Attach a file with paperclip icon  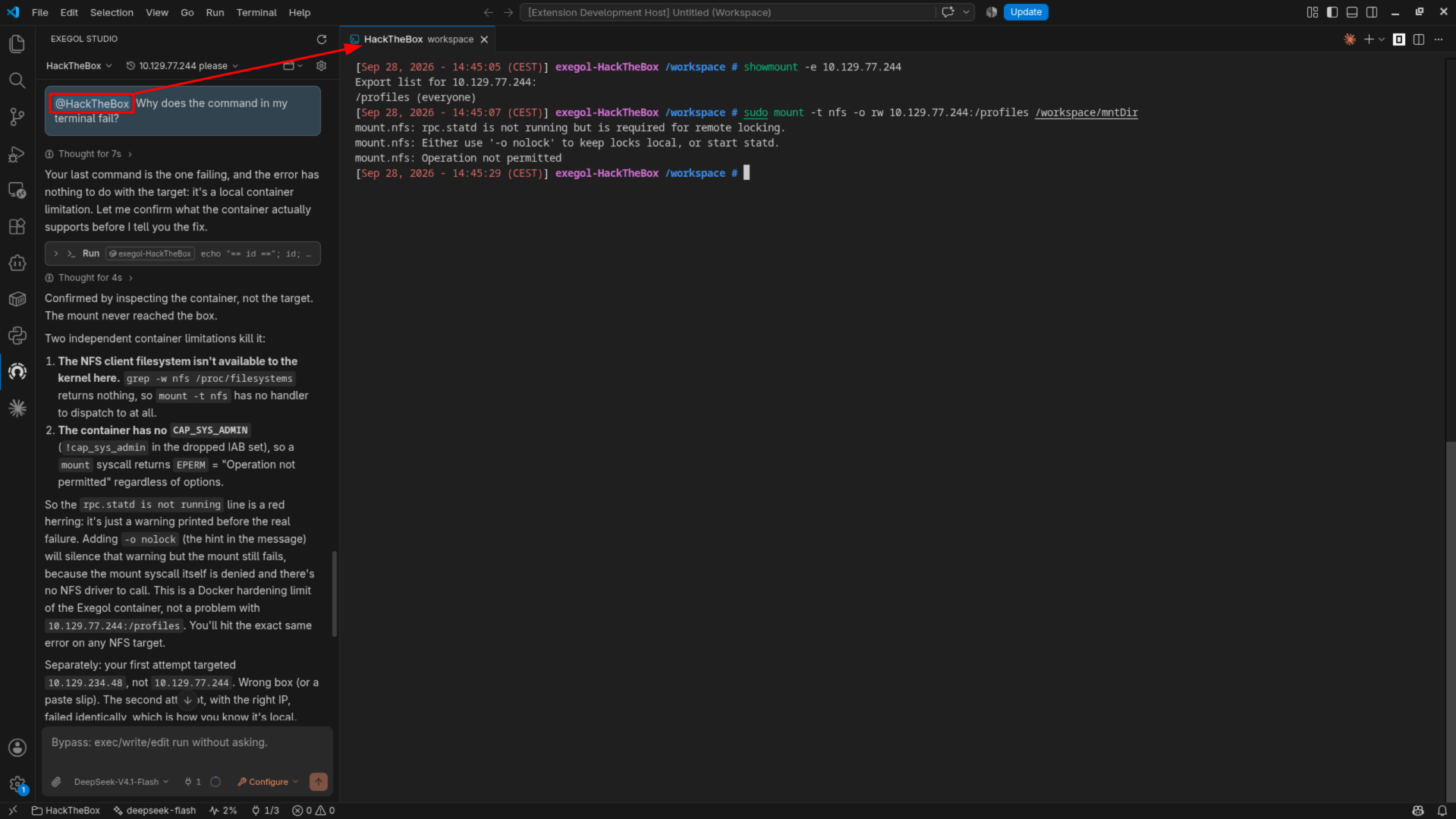[x=56, y=782]
